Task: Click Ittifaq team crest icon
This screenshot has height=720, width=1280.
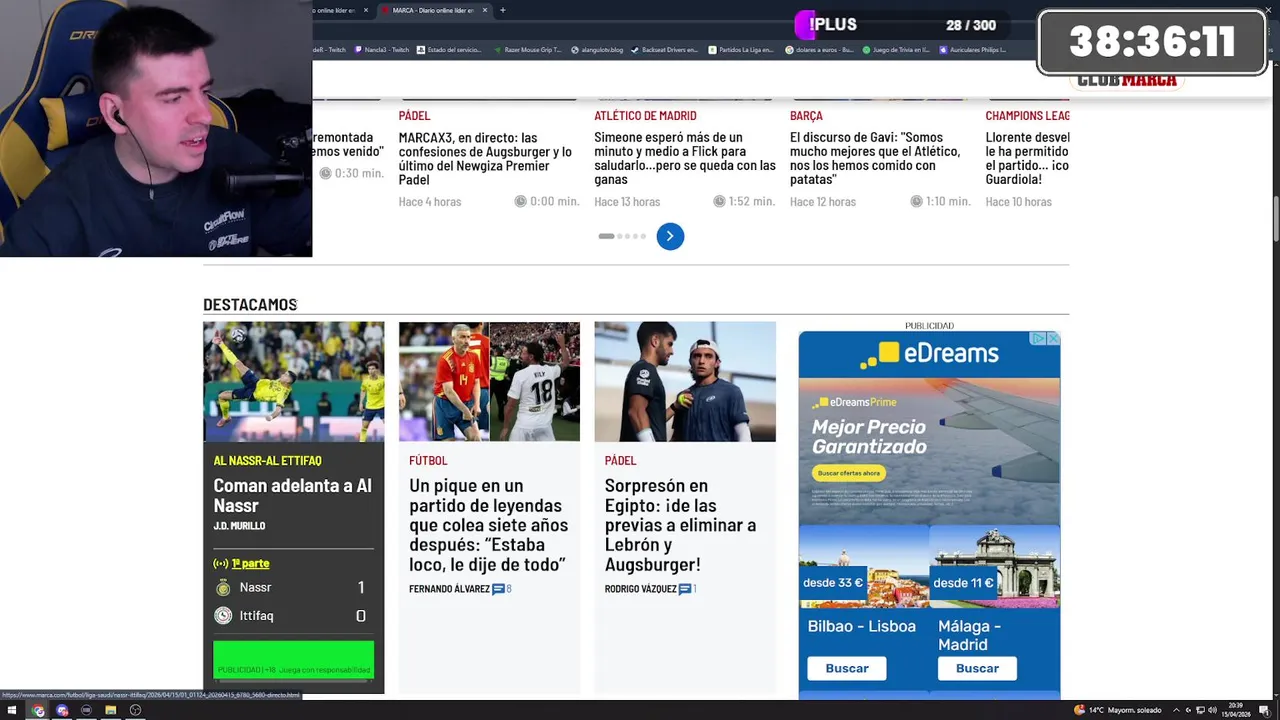Action: point(223,616)
